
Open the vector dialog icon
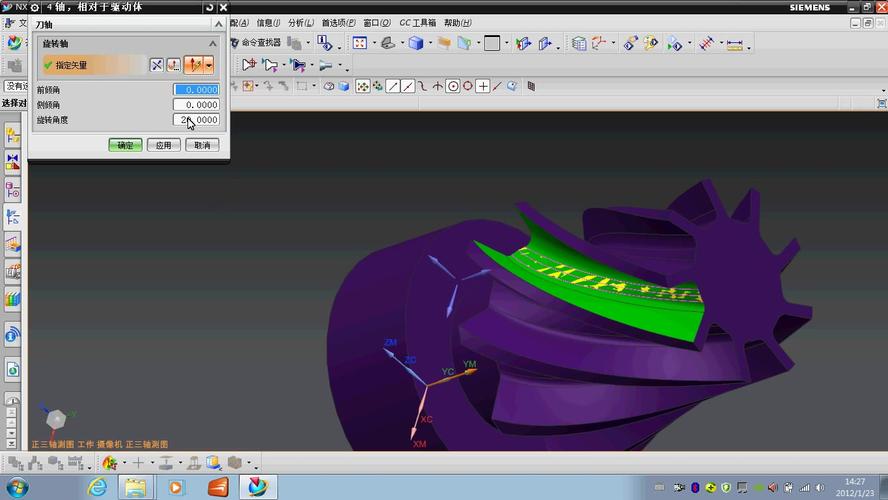[x=174, y=65]
